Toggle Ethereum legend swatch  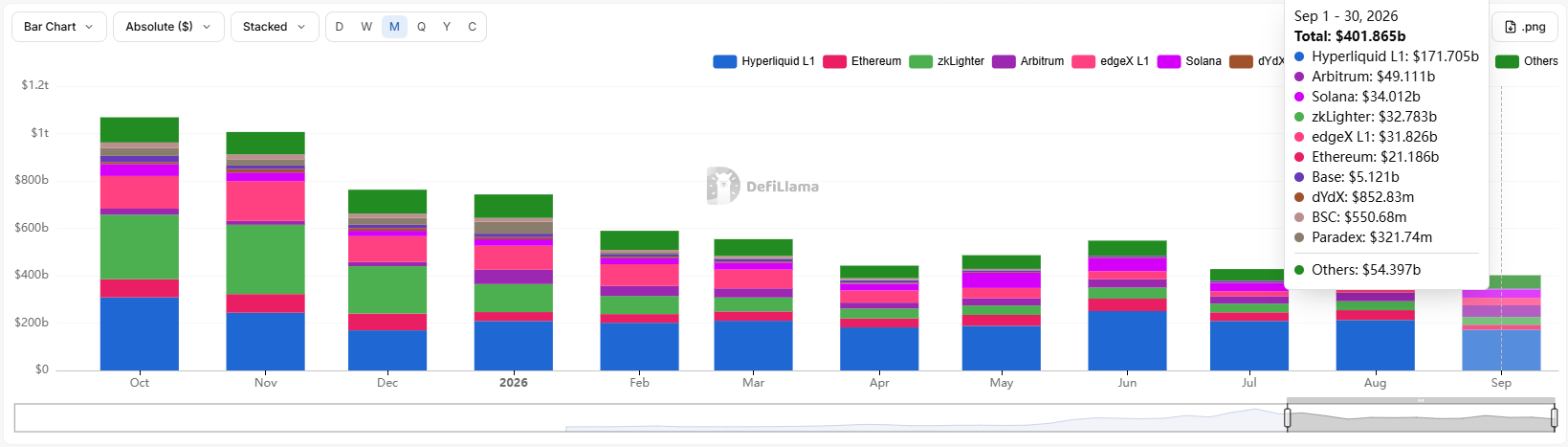point(834,61)
